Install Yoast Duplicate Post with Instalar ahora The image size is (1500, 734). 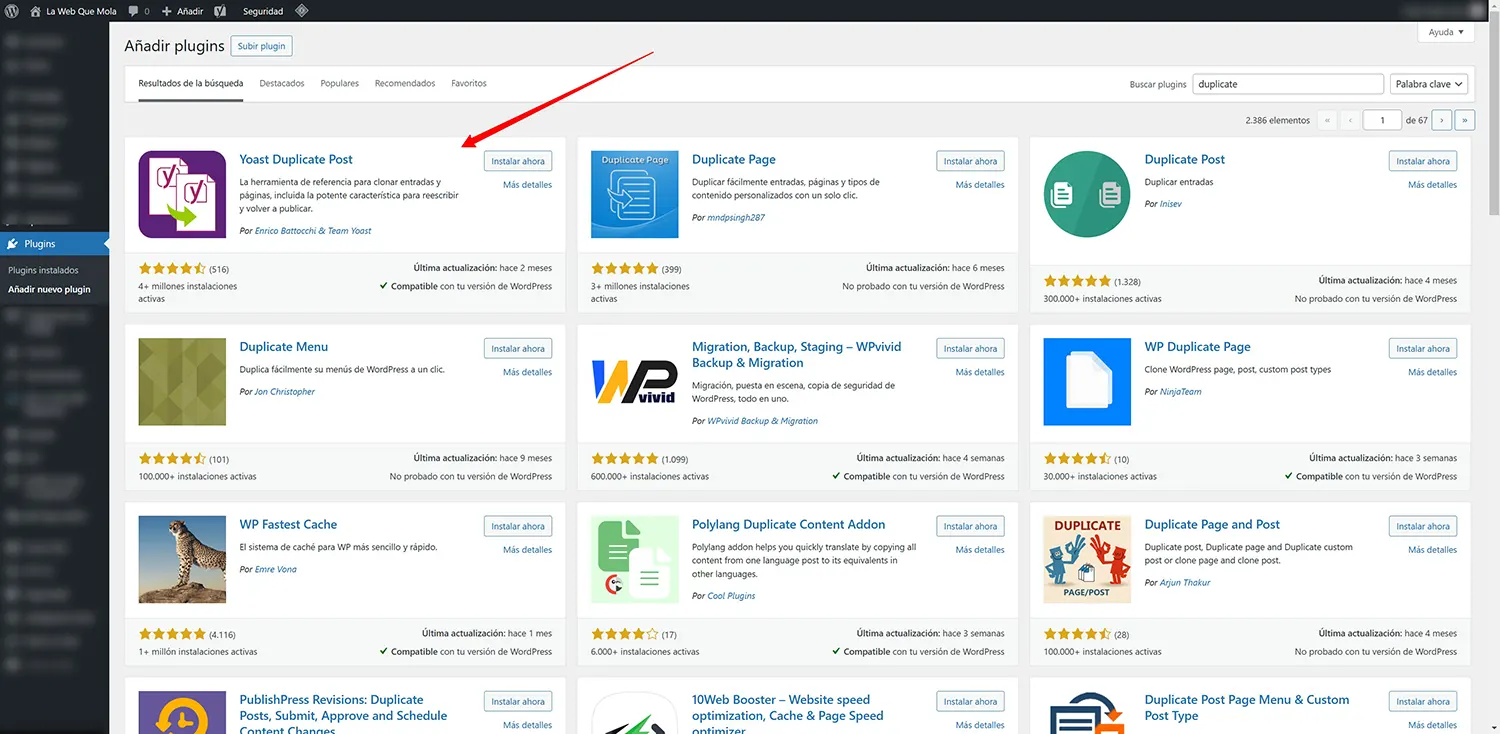click(x=518, y=161)
